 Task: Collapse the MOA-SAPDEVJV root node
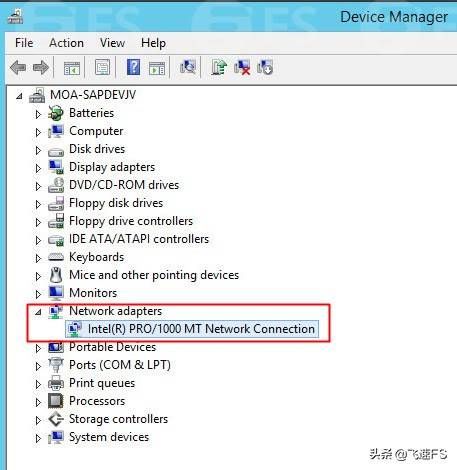(x=19, y=96)
